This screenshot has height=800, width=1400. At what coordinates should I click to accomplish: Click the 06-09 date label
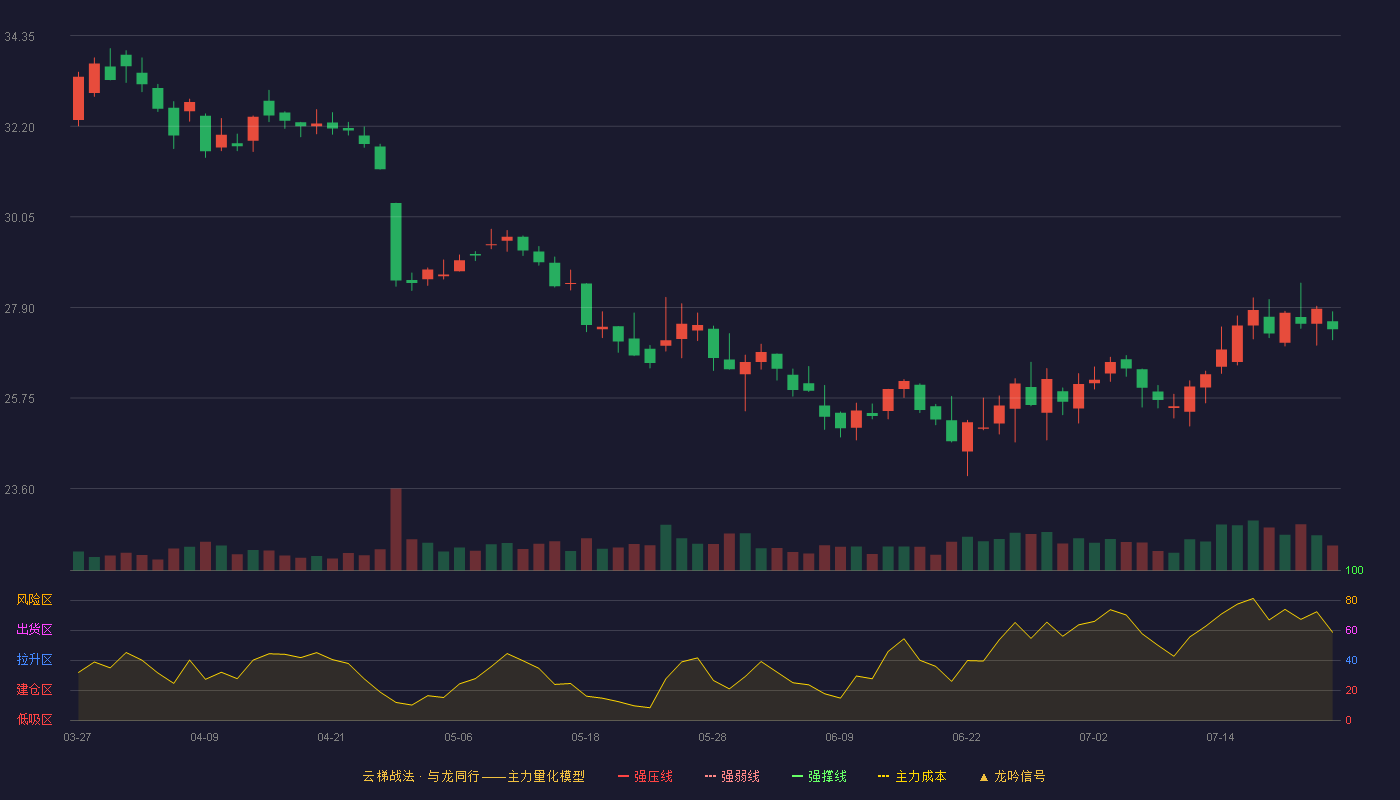(839, 737)
